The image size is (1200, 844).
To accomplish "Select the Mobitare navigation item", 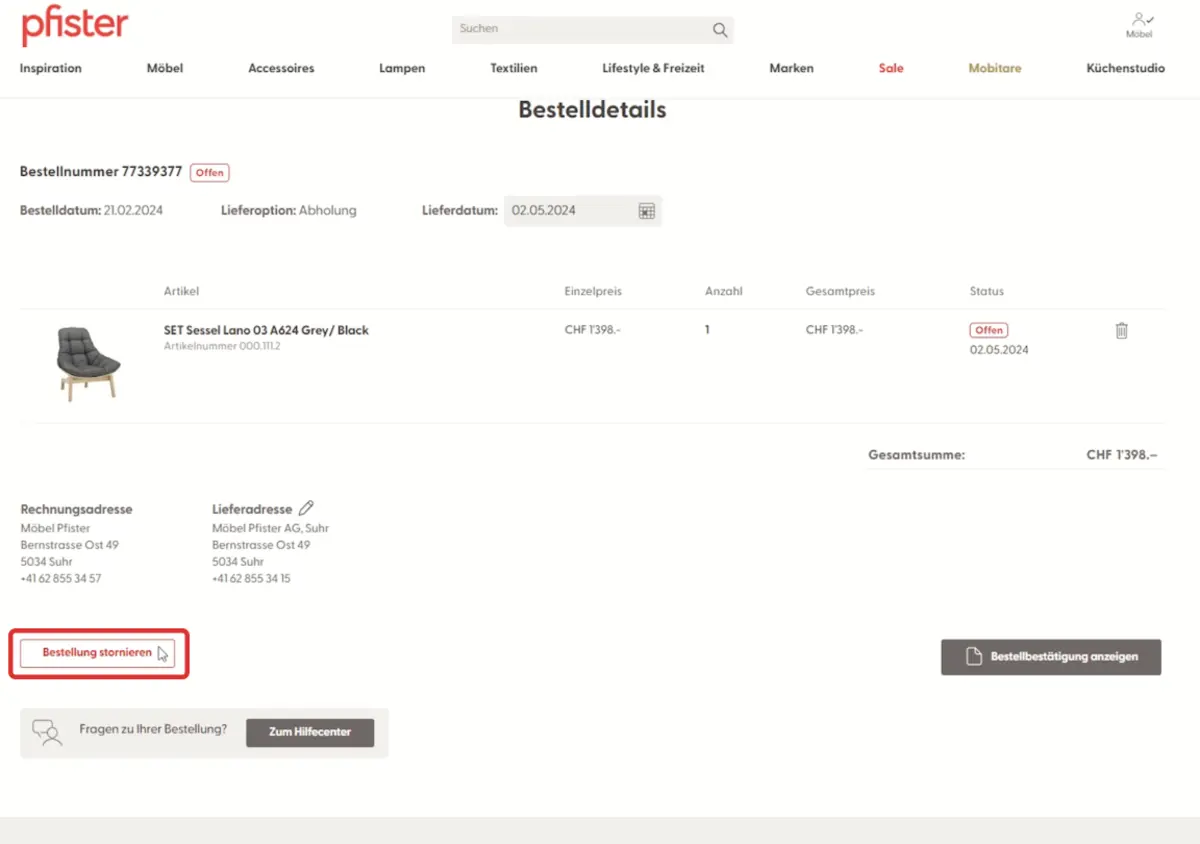I will pos(994,68).
